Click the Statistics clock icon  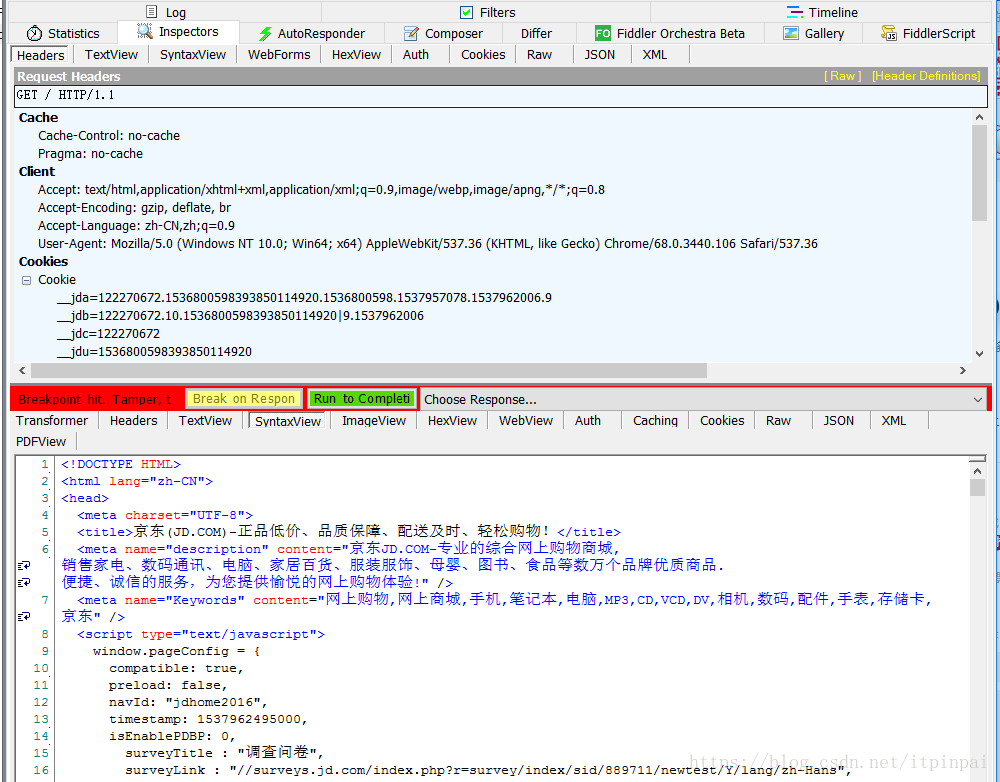pos(34,33)
